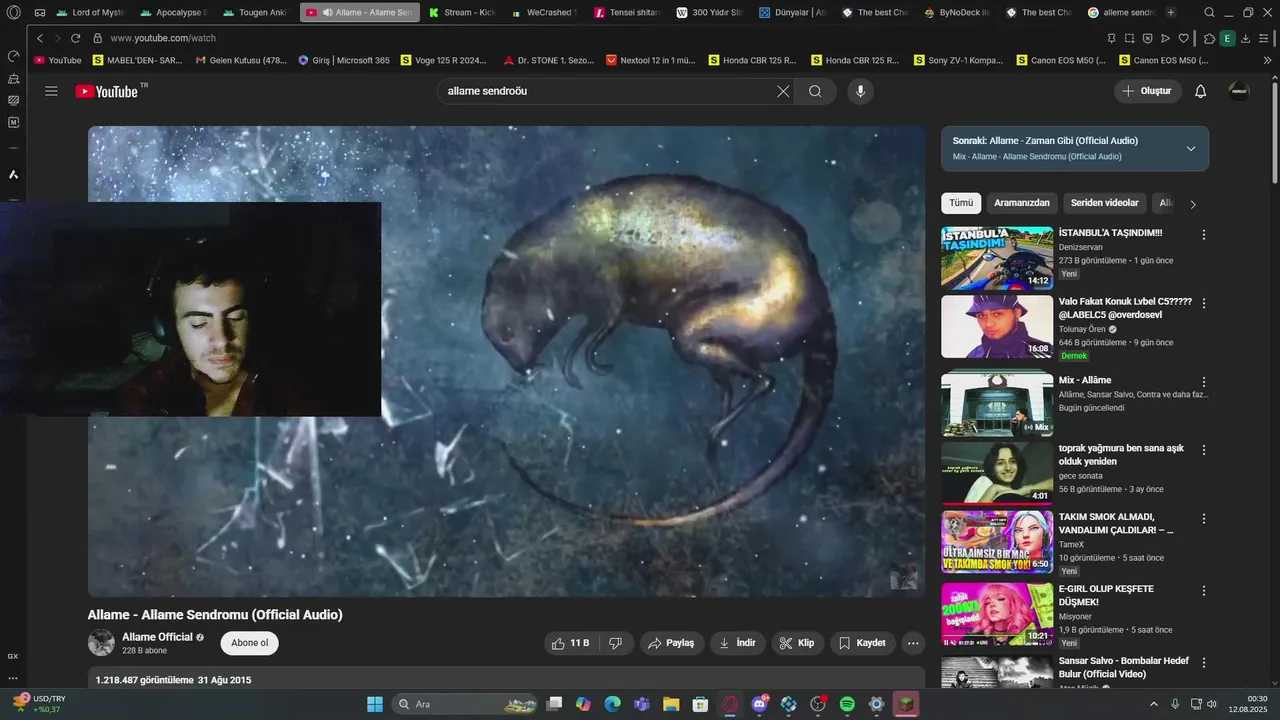Show more filter chips with right arrow
The height and width of the screenshot is (720, 1280).
[x=1192, y=204]
